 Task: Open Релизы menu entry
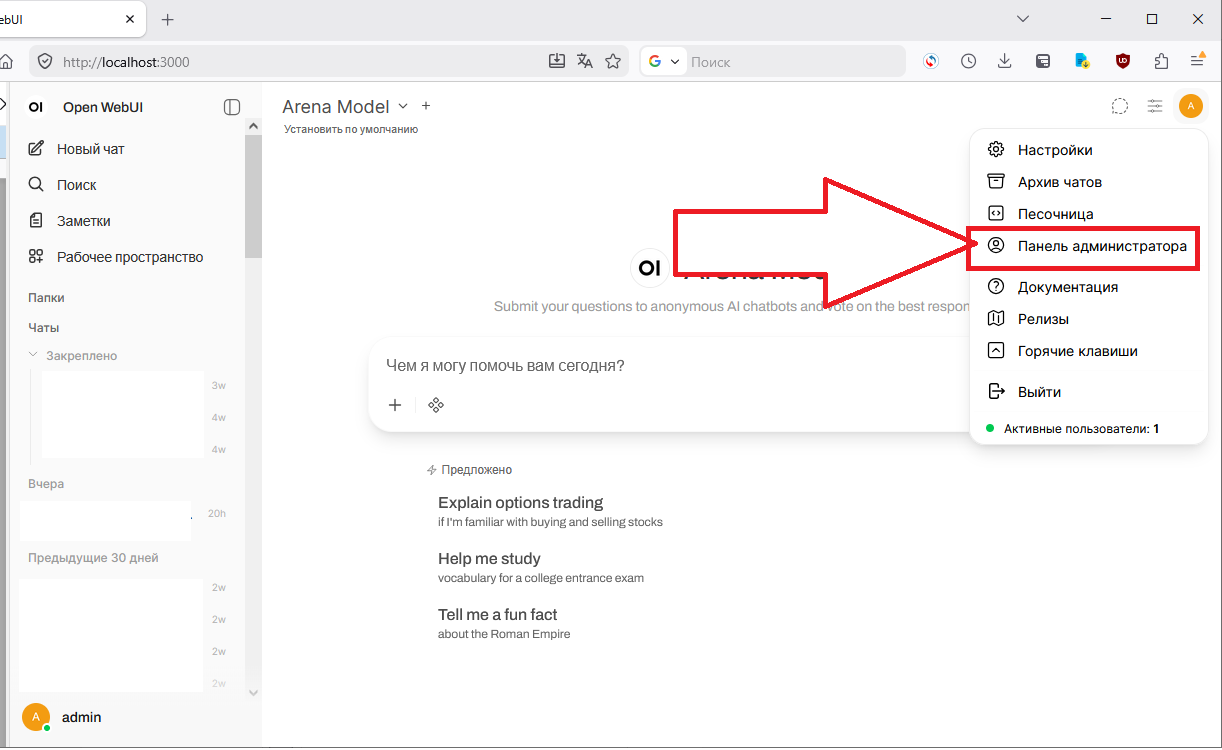[x=1088, y=319]
